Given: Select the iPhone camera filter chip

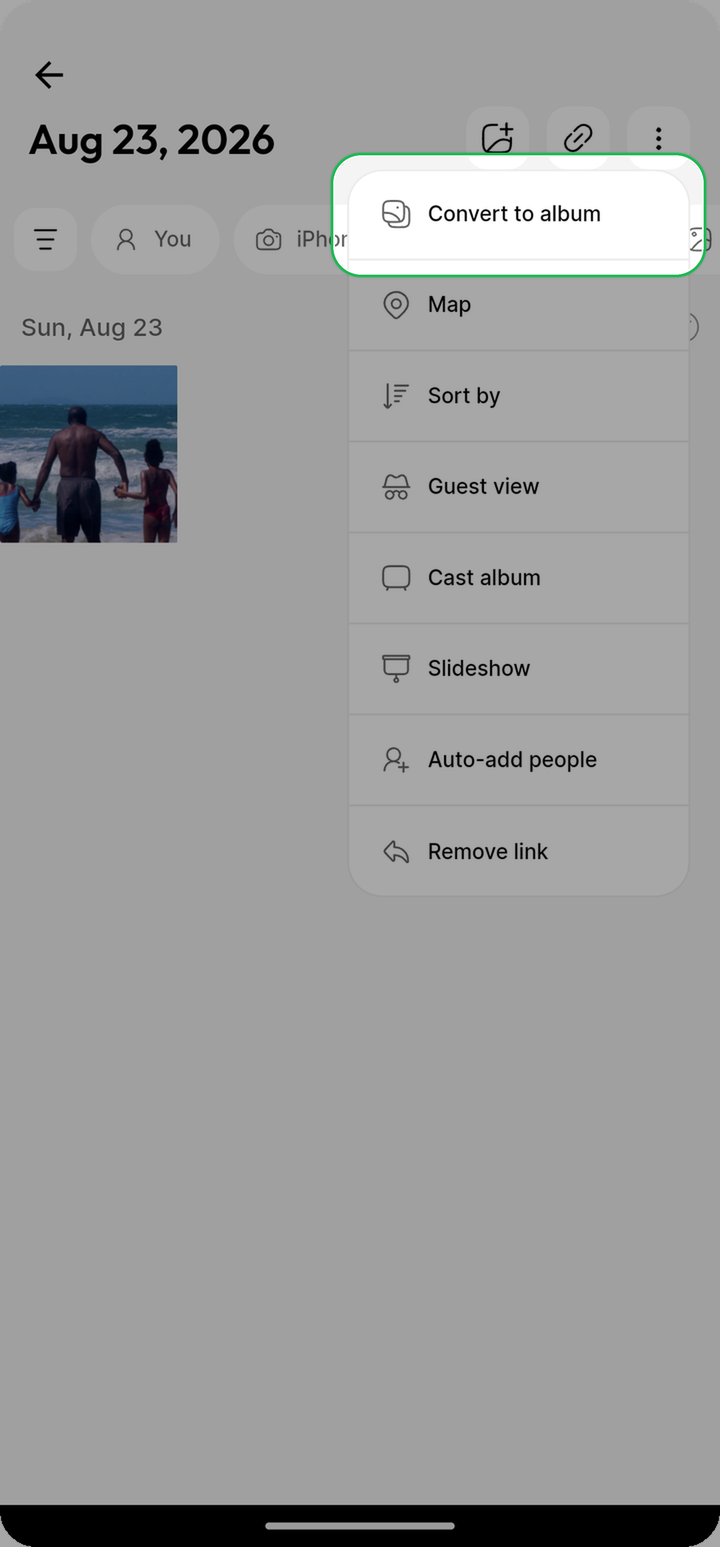Looking at the screenshot, I should click(292, 239).
